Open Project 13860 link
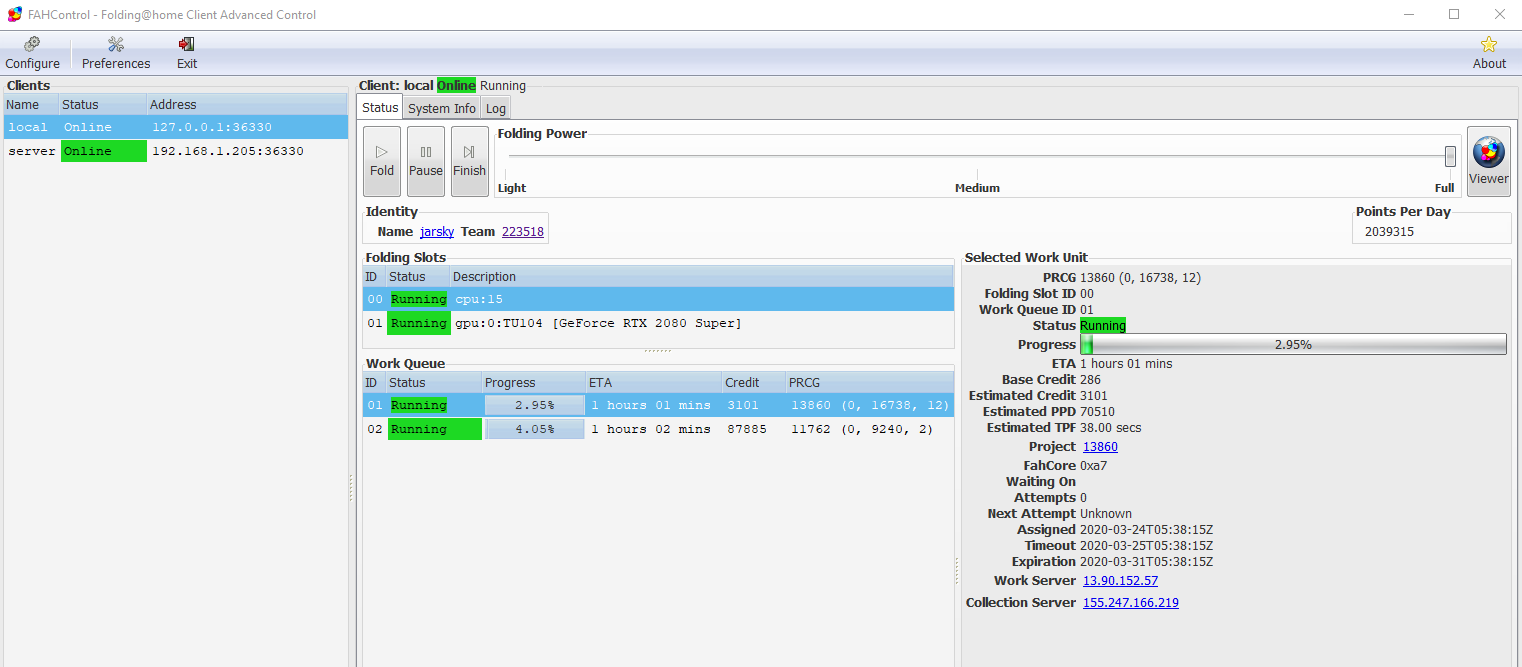 pyautogui.click(x=1100, y=447)
